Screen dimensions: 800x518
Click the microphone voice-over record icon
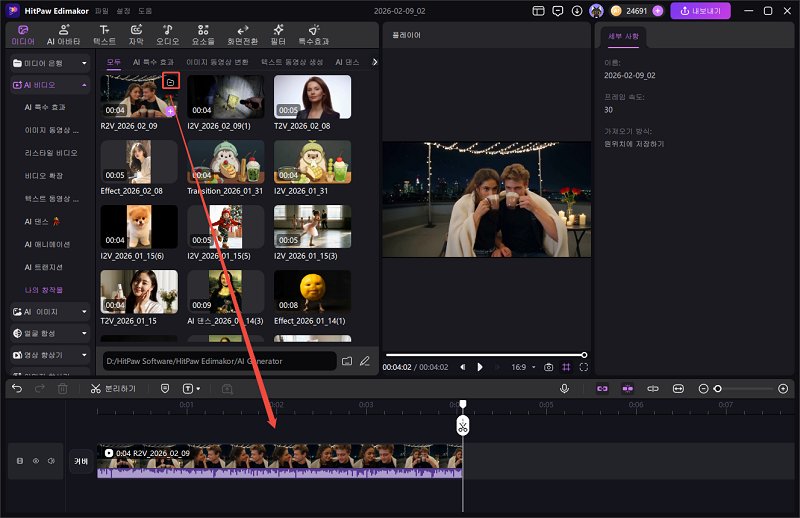(x=564, y=388)
